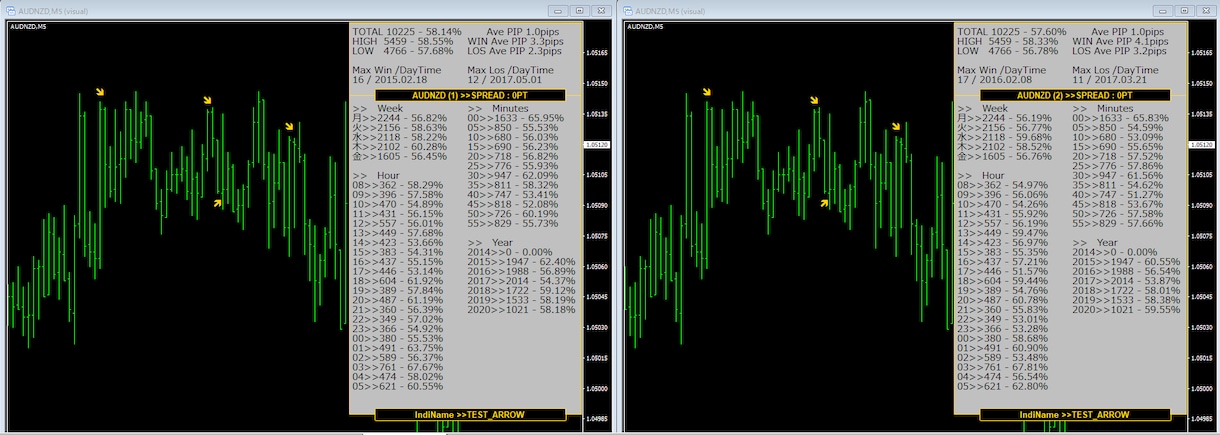Click year row '2015>>1947 - 62.40%'
Viewport: 1220px width, 435px height.
click(521, 262)
